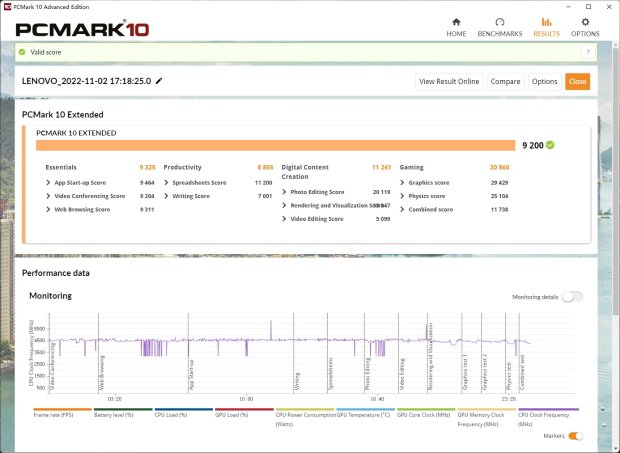Click GPU Temperature legend swatch
The image size is (620, 453).
pyautogui.click(x=365, y=410)
